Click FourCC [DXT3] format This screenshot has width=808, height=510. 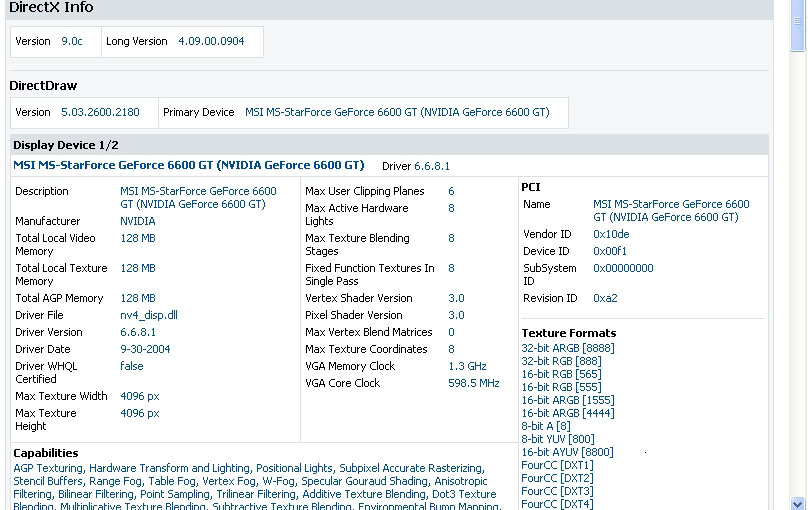558,490
